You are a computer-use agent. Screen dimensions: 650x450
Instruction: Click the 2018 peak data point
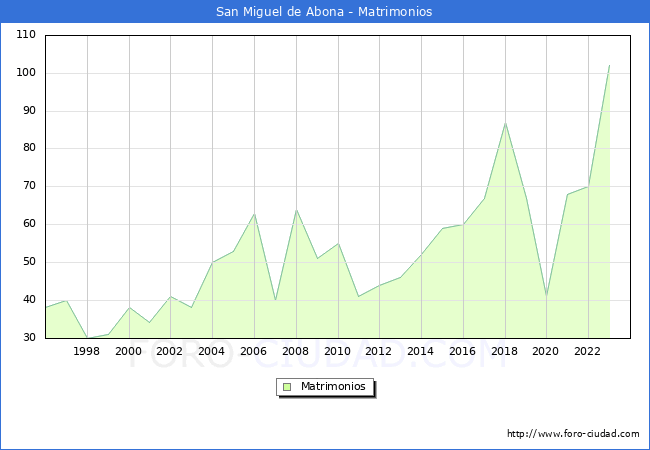point(505,122)
